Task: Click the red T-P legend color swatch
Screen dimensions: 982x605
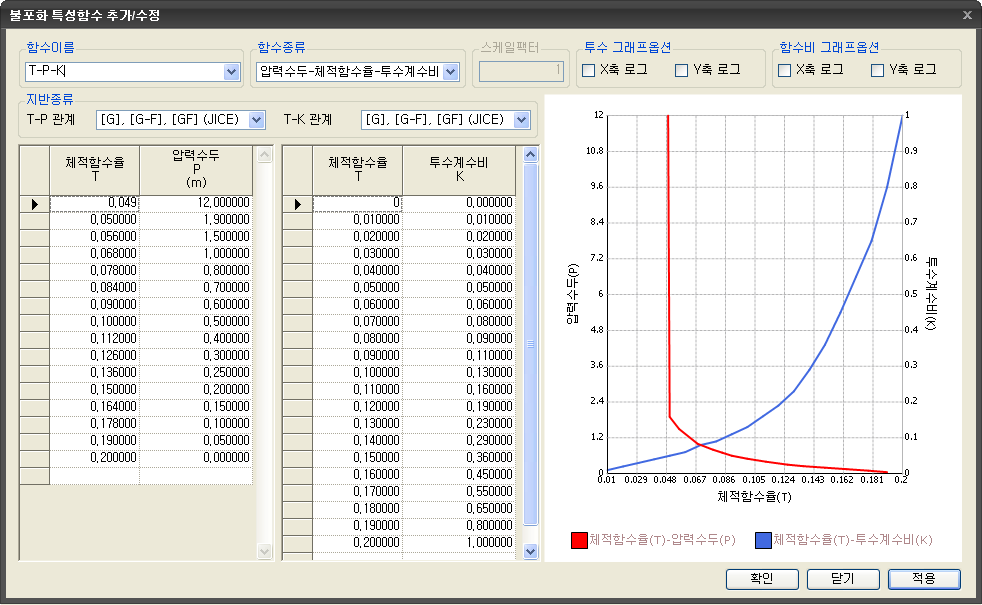Action: 578,540
